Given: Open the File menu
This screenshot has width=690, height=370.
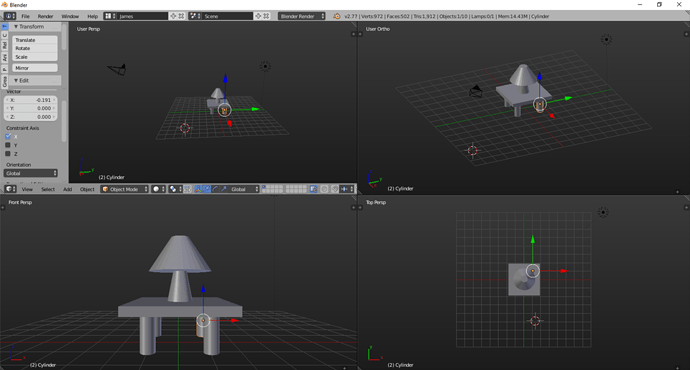Looking at the screenshot, I should (26, 16).
